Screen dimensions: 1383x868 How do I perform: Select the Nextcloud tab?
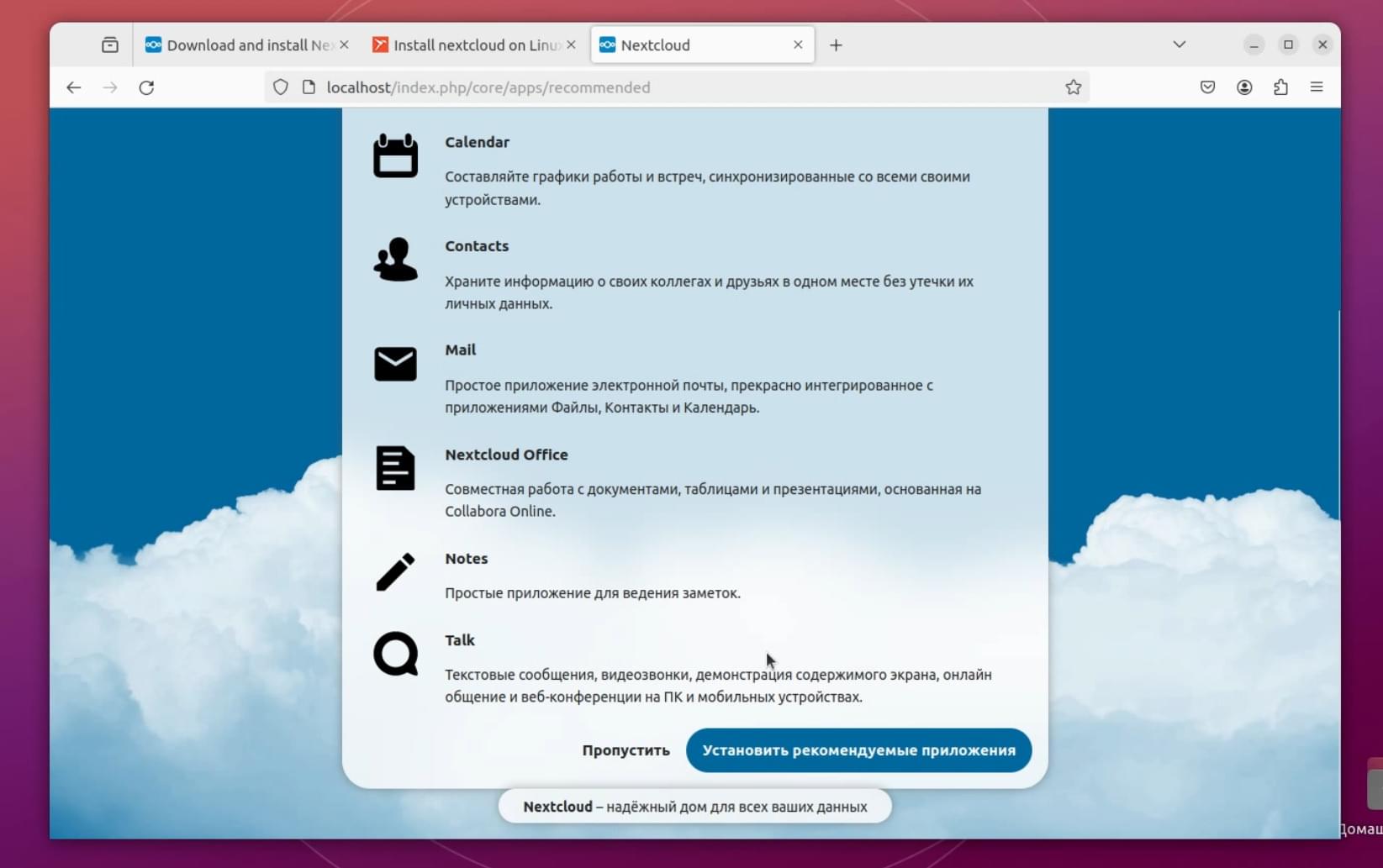[x=702, y=45]
